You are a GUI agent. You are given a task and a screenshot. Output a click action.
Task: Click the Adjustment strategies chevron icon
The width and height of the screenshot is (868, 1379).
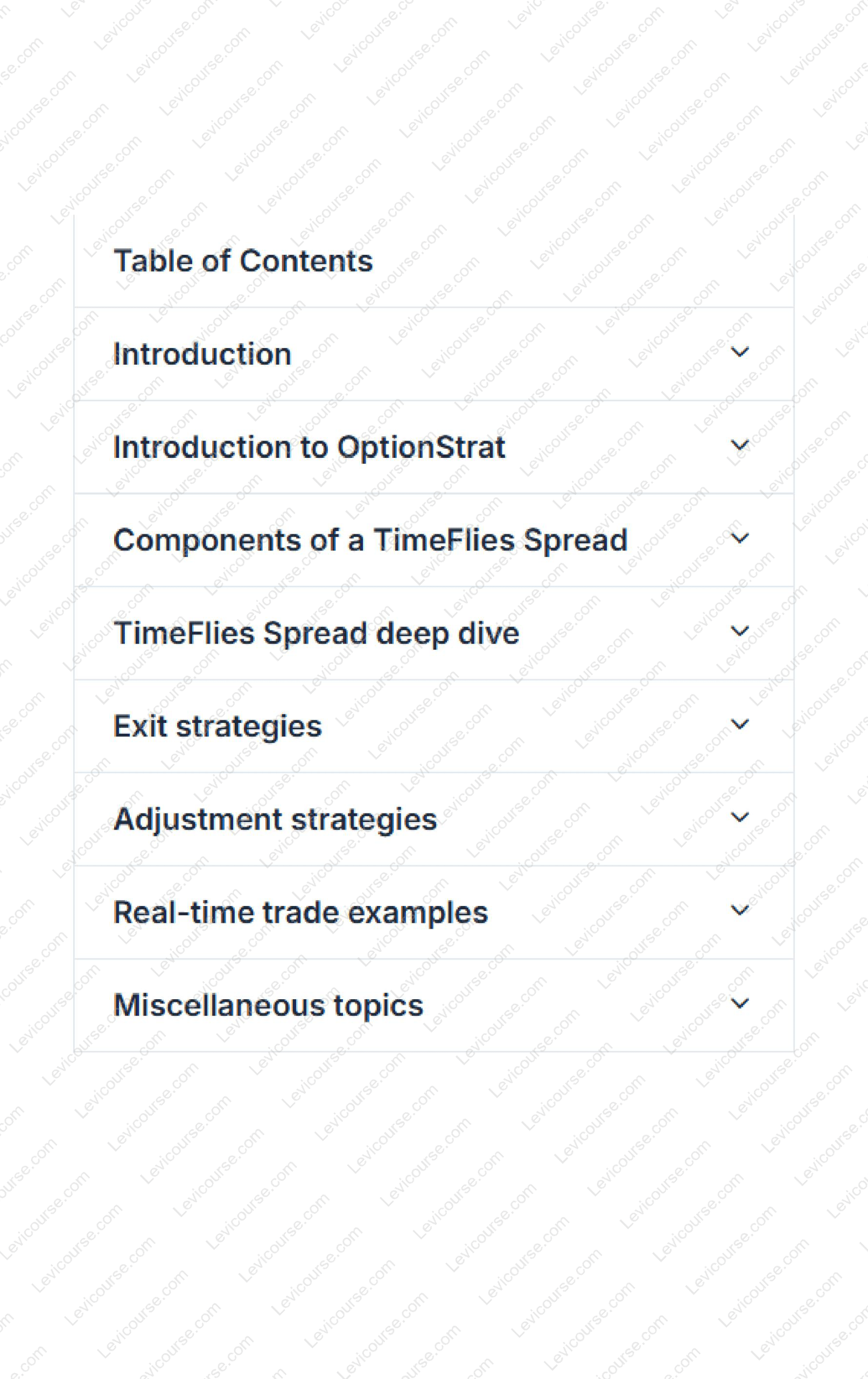pyautogui.click(x=740, y=817)
